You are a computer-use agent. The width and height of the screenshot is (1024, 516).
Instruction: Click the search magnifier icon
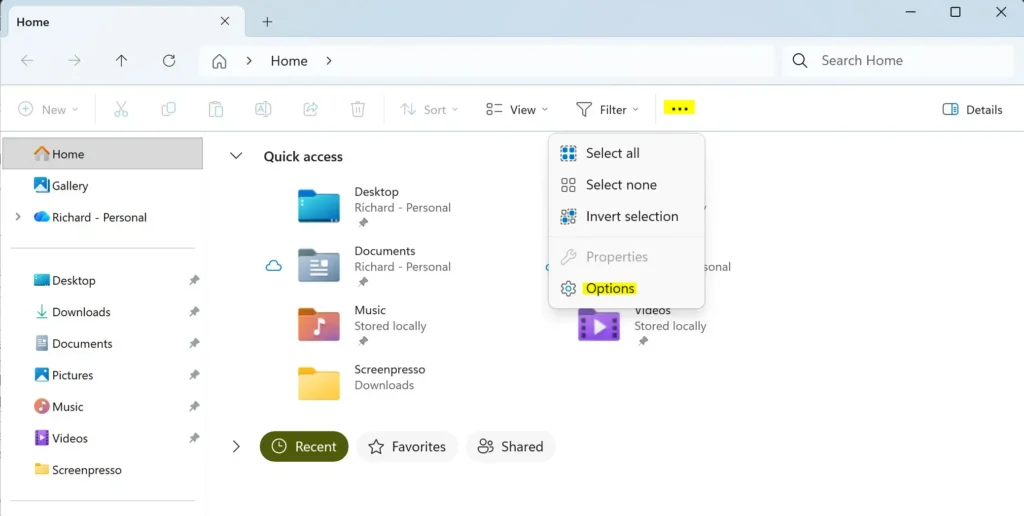pos(800,60)
